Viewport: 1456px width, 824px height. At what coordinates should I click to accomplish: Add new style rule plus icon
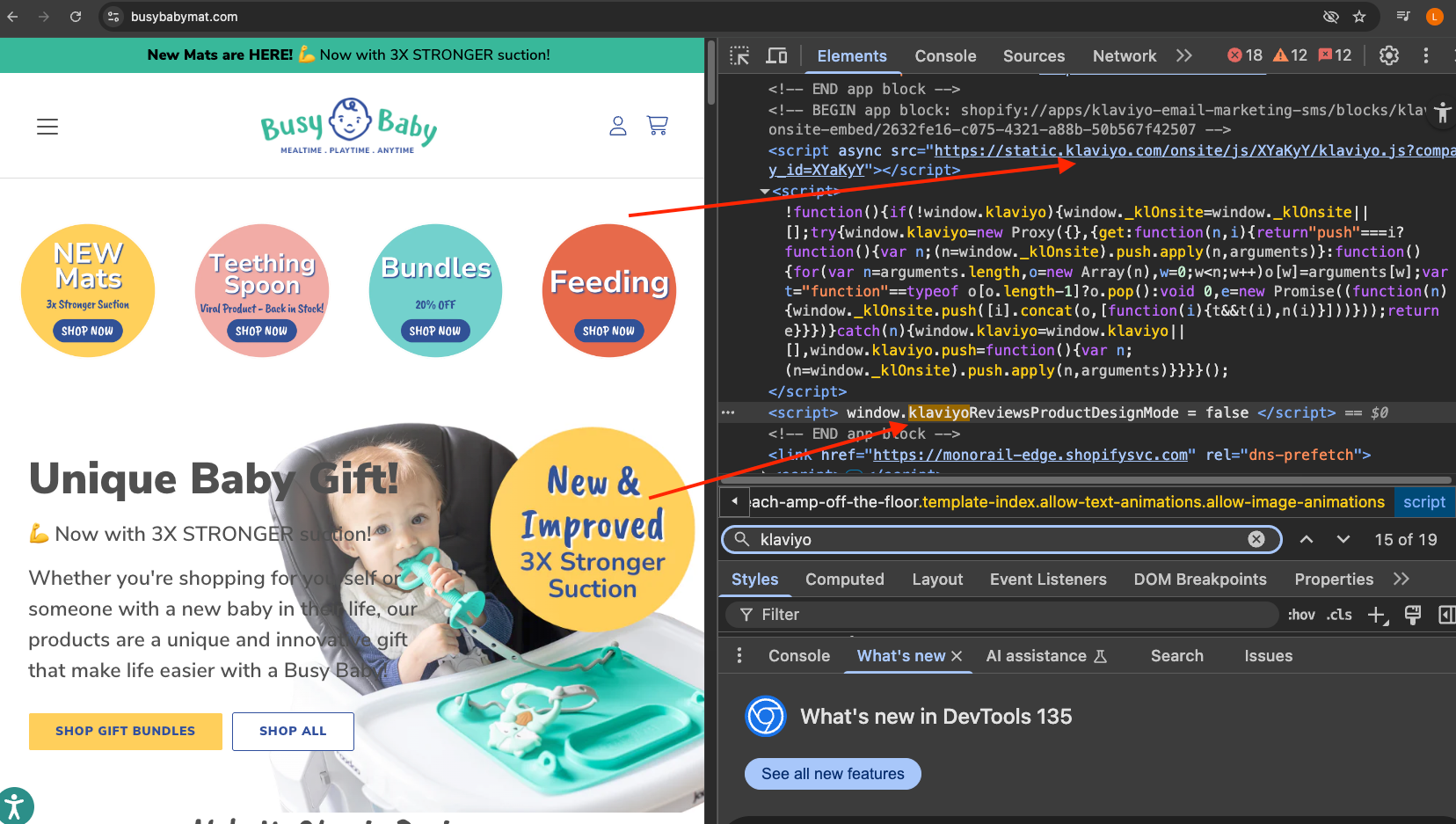pos(1377,616)
